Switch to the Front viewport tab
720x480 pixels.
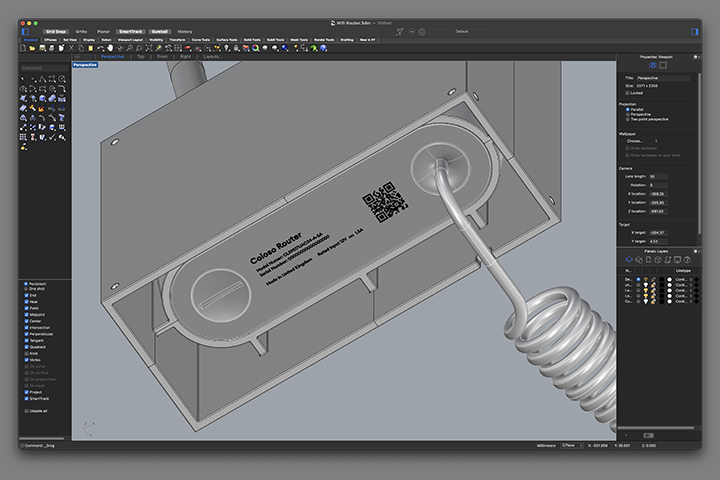(162, 56)
